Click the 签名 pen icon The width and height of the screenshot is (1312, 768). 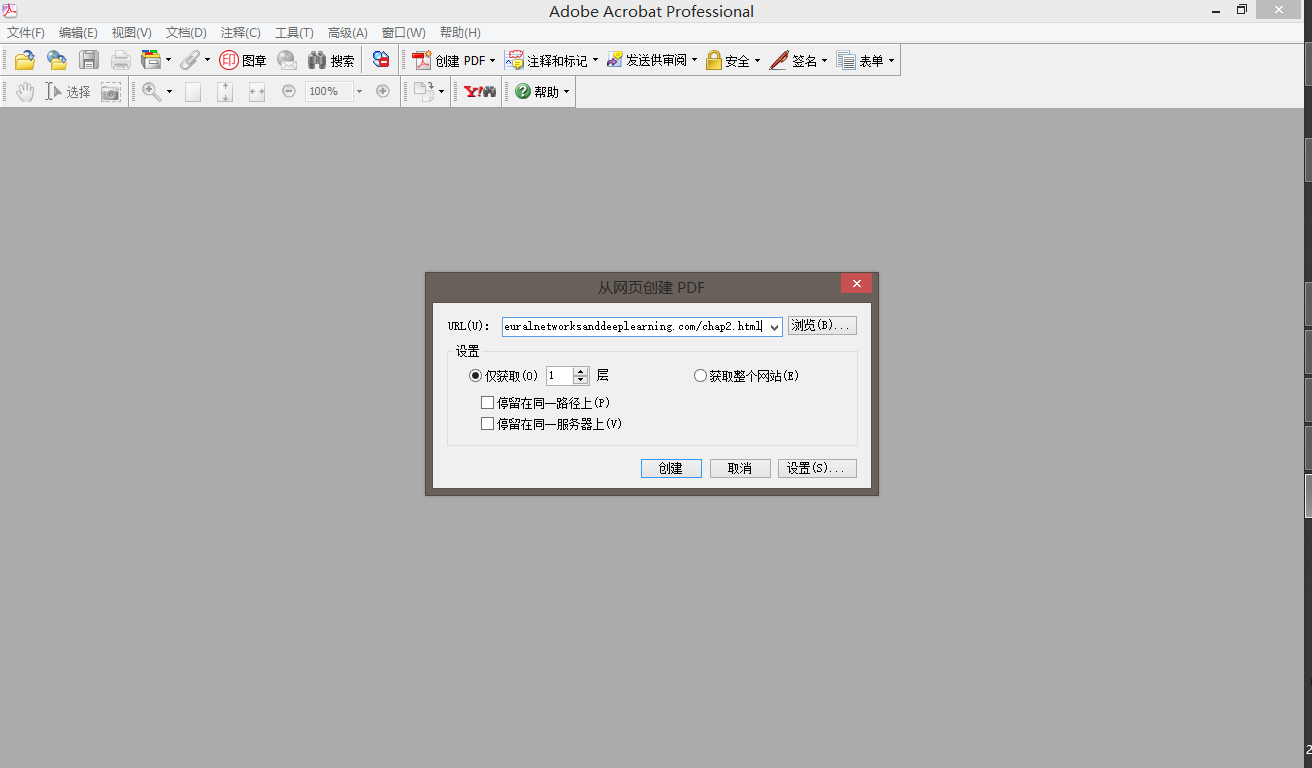point(779,60)
